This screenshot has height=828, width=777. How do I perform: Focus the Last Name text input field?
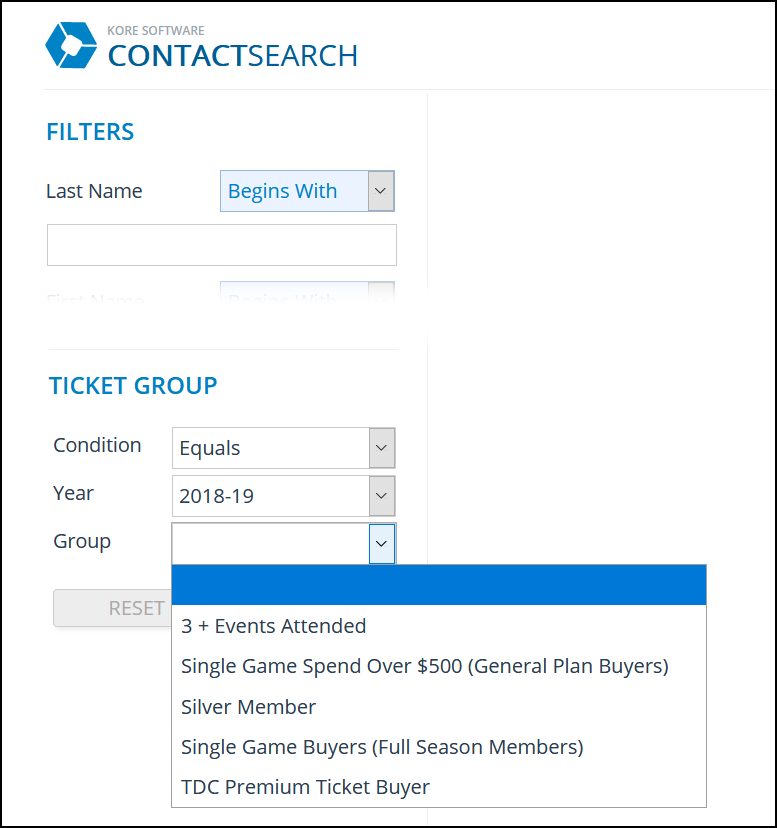(x=222, y=245)
